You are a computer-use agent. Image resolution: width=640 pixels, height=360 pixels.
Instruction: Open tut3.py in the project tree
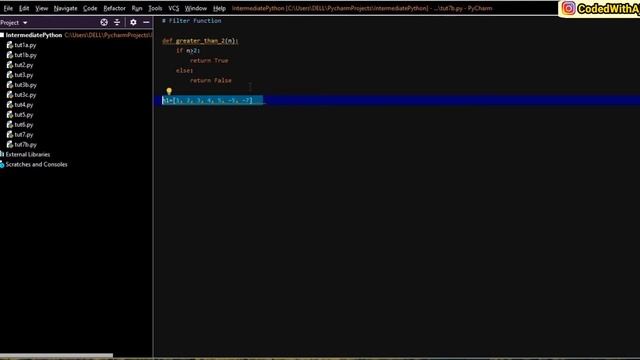(x=24, y=75)
